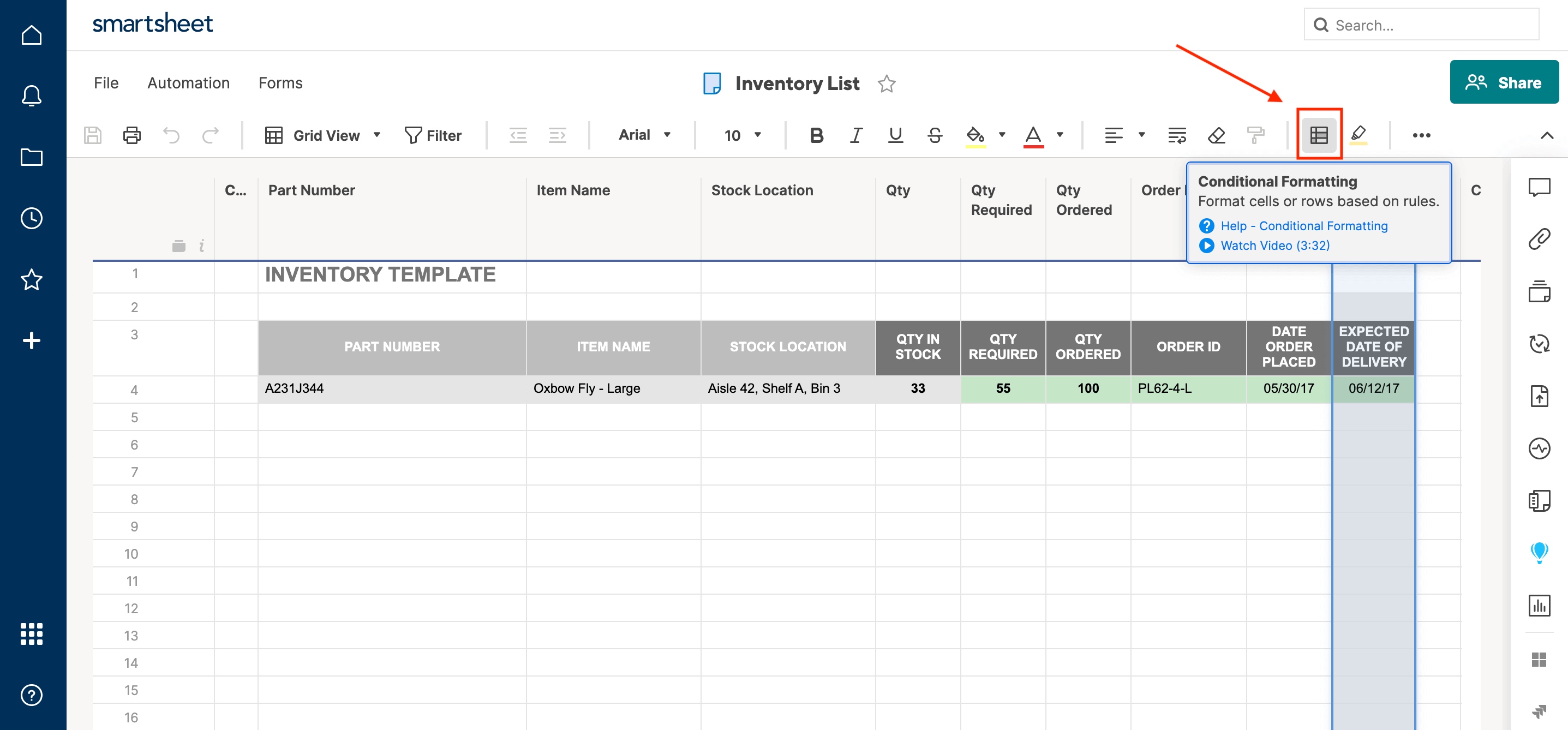Open the Automation menu
The width and height of the screenshot is (1568, 730).
[x=189, y=83]
